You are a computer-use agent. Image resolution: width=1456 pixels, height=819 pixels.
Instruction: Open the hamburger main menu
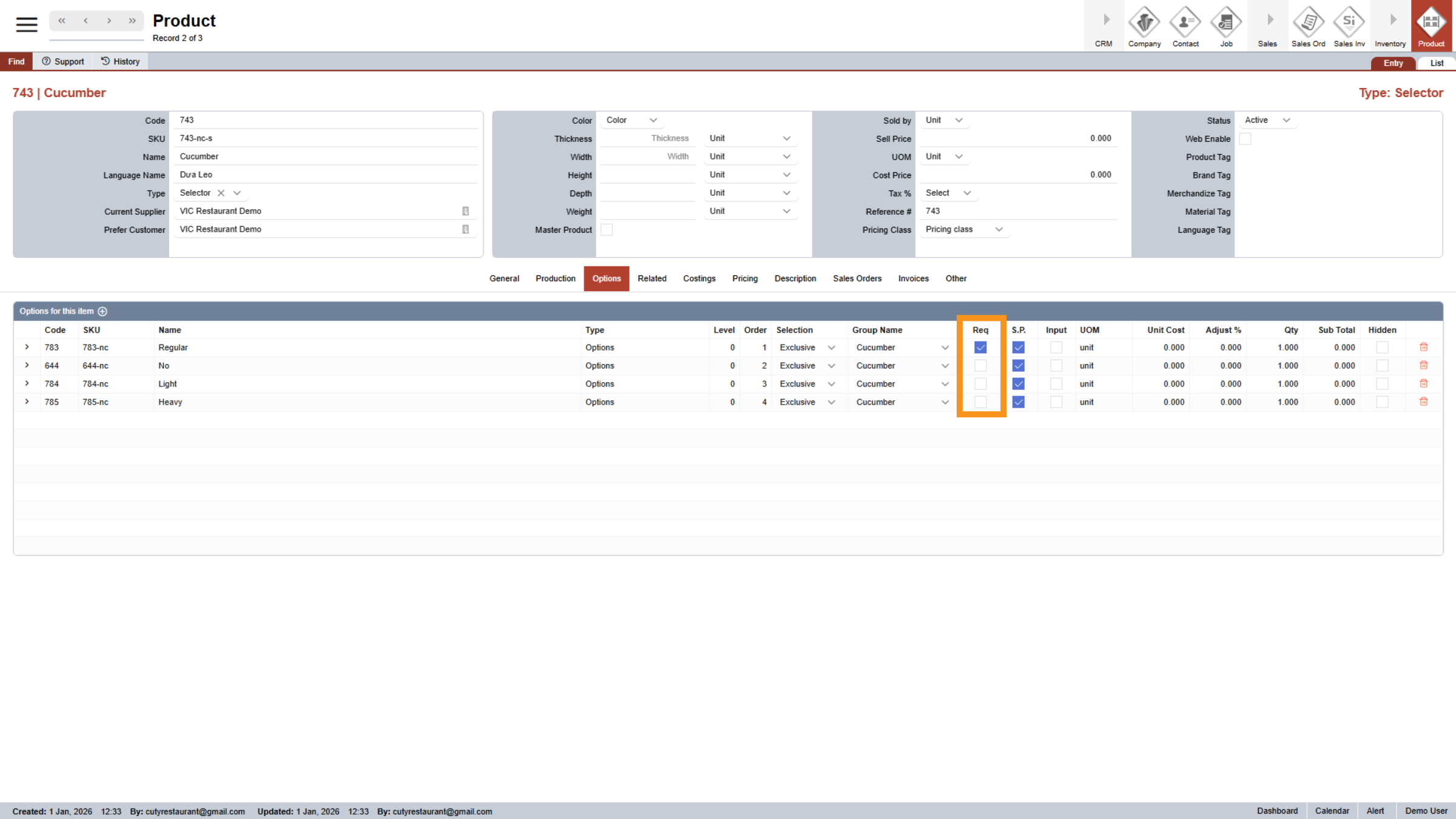pos(26,24)
